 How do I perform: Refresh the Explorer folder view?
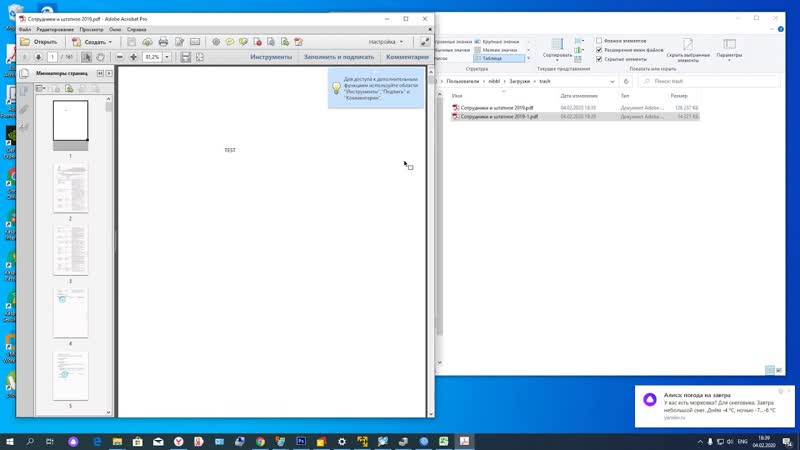click(x=626, y=82)
